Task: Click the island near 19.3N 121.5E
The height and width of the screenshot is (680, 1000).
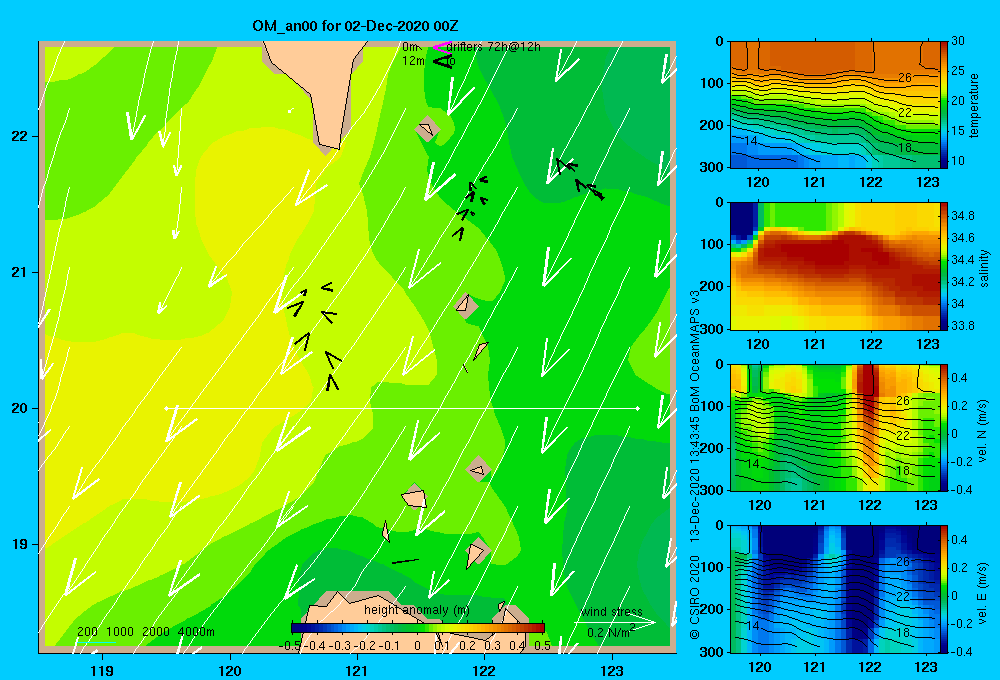Action: 415,496
